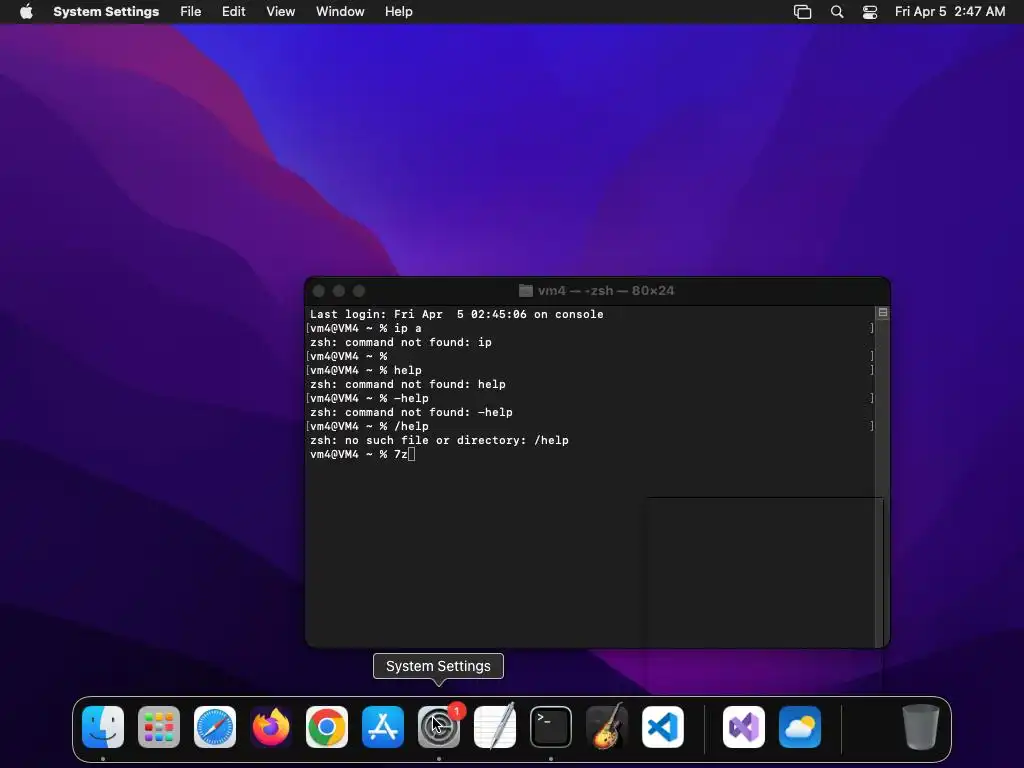
Task: Click the Terminal title folder proxy icon
Action: pos(526,291)
